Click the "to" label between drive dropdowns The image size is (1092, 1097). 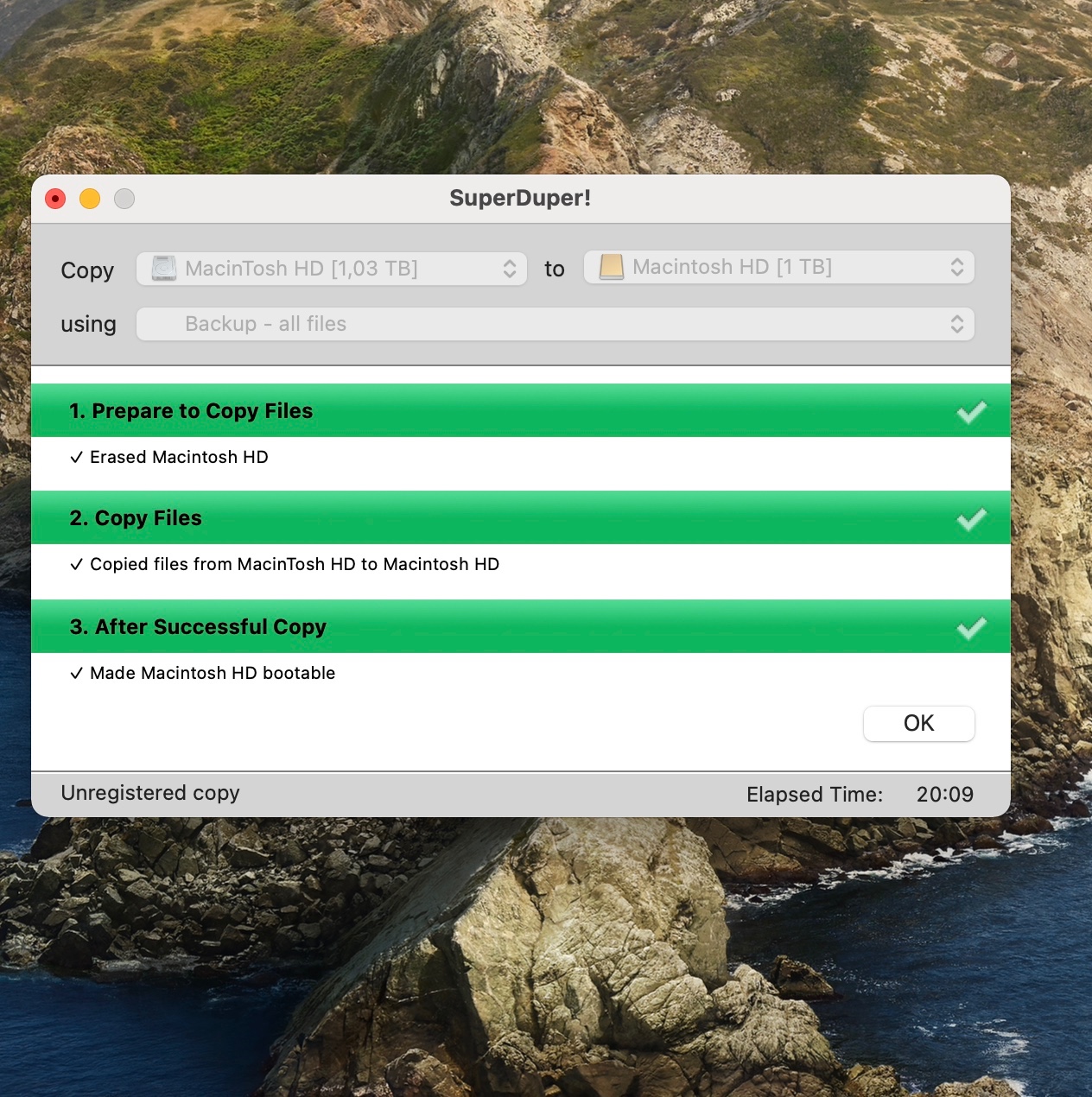click(x=555, y=269)
